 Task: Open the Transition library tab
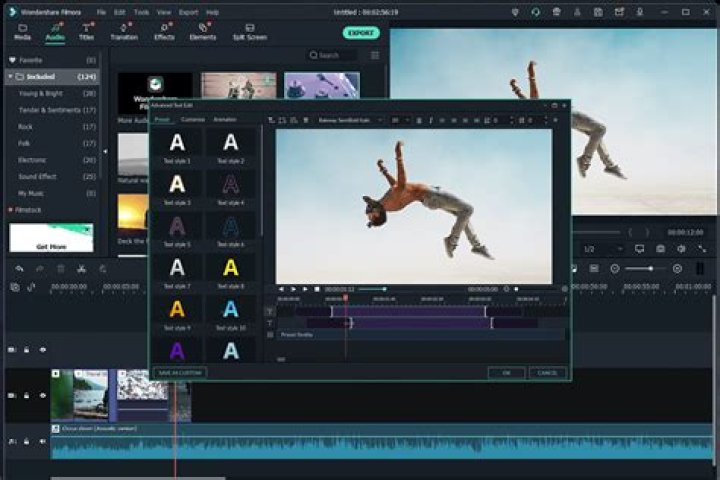click(124, 32)
